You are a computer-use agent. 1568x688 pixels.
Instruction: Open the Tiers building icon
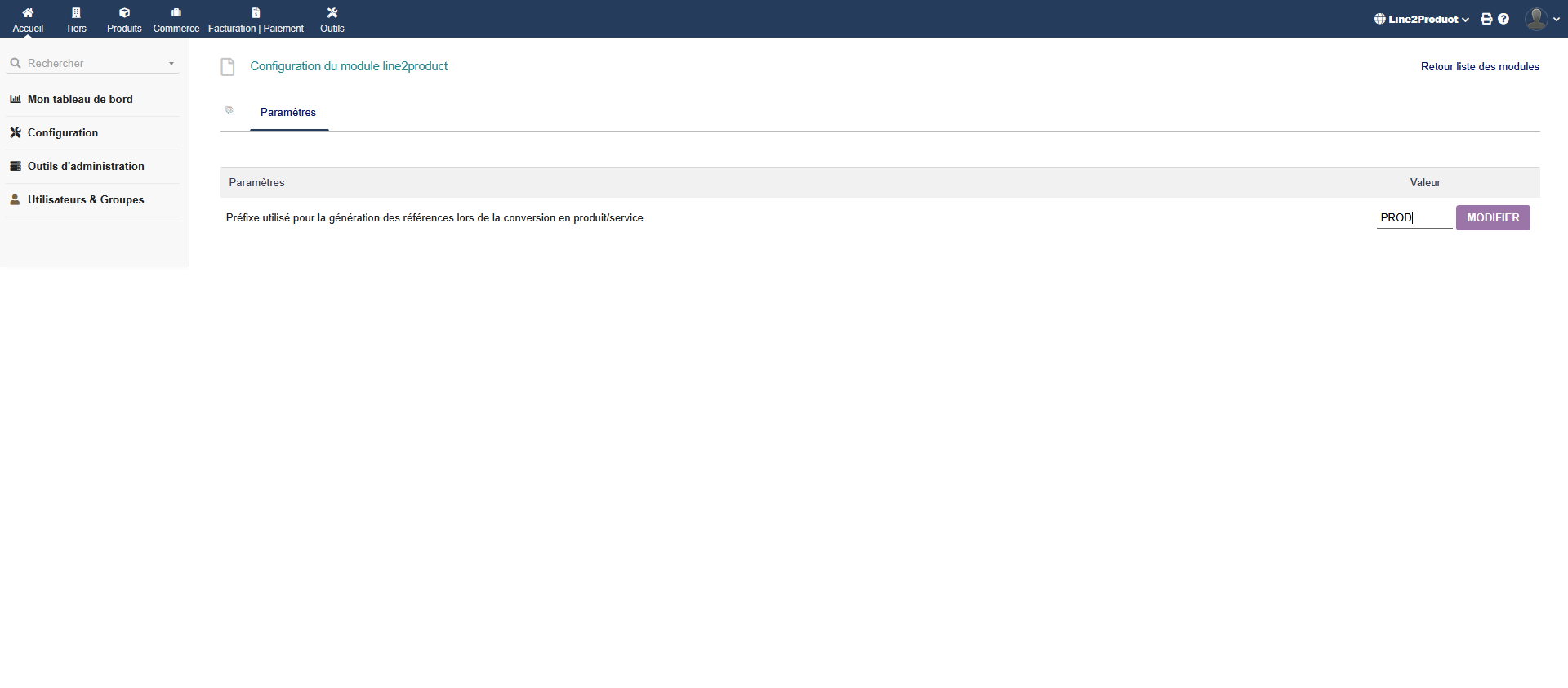(76, 13)
